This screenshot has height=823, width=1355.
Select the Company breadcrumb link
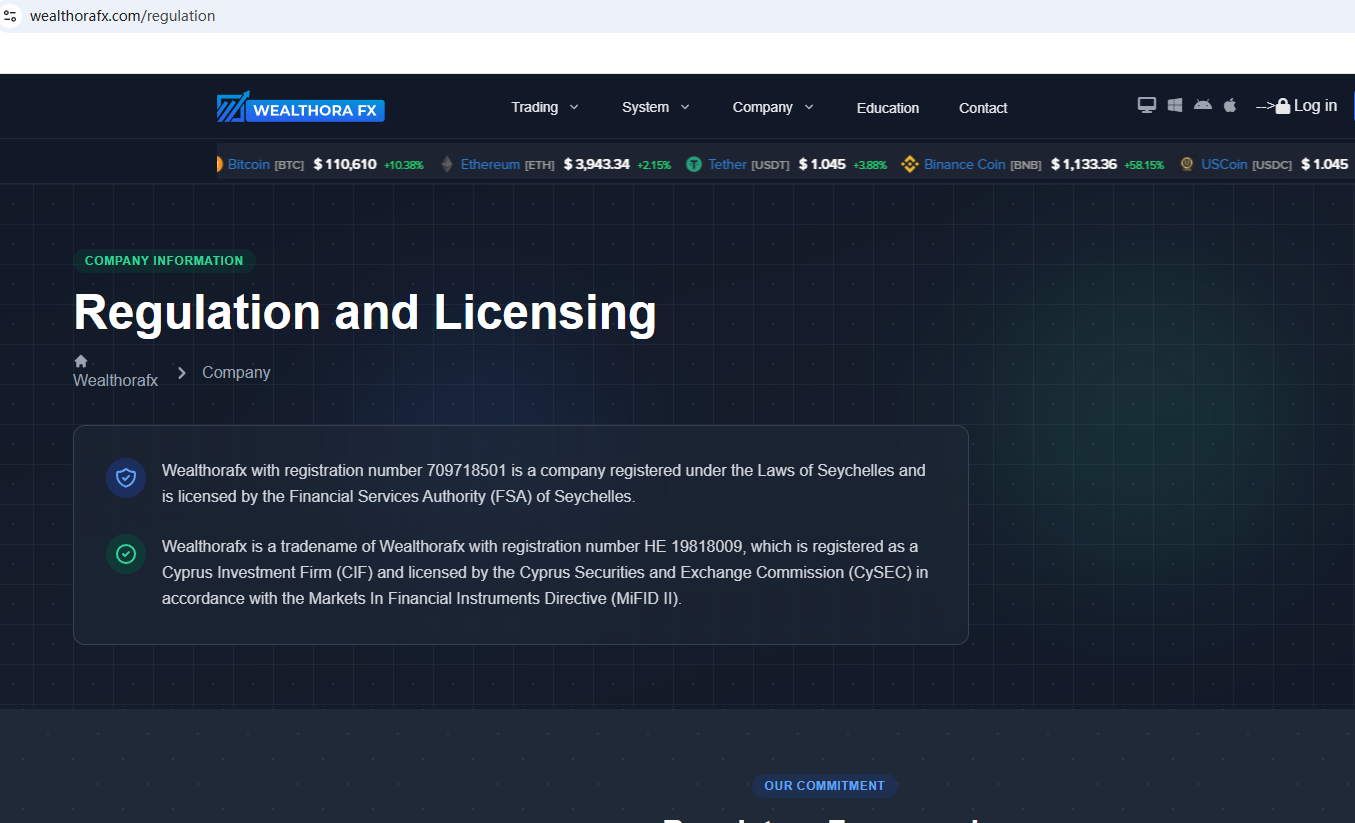[x=236, y=372]
